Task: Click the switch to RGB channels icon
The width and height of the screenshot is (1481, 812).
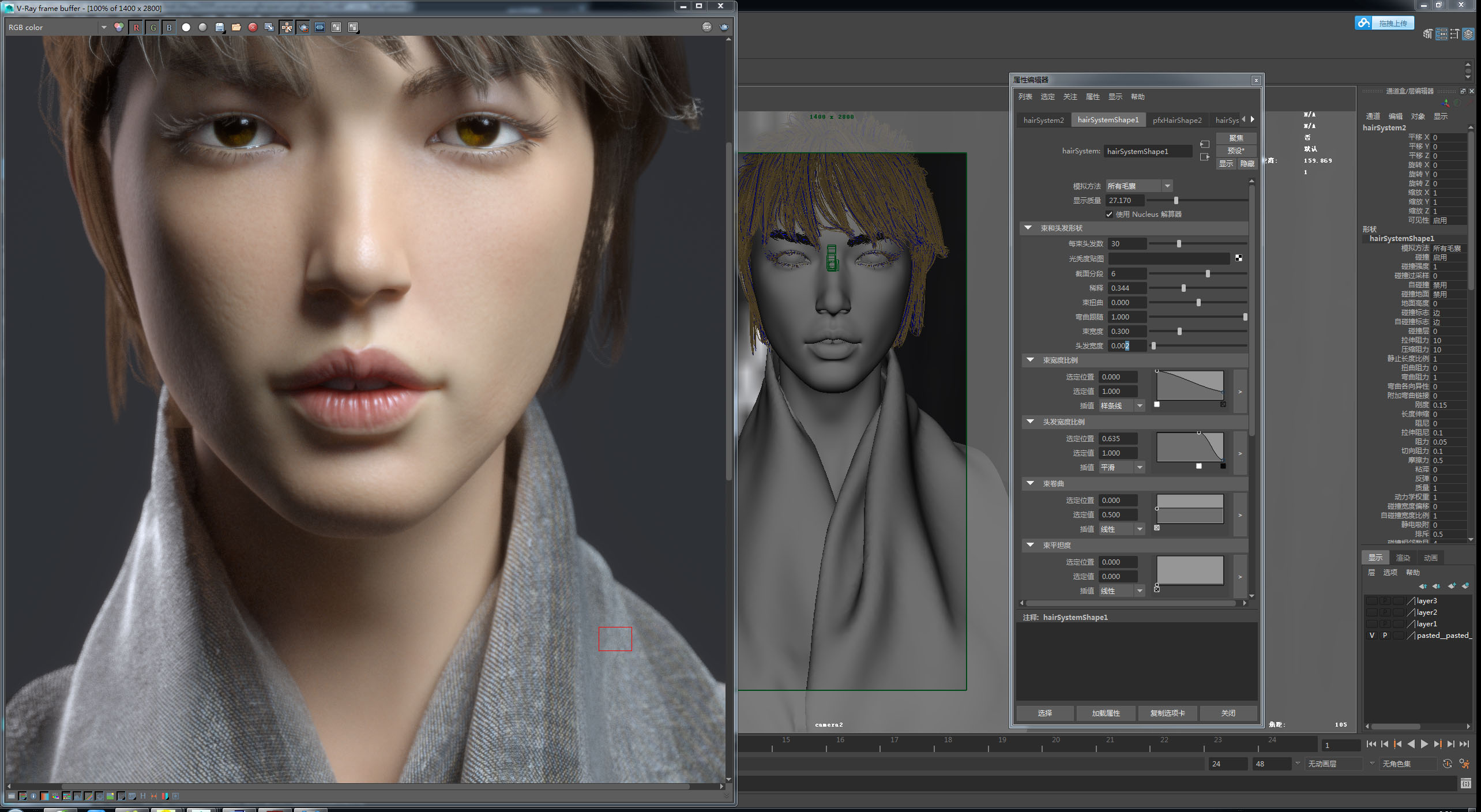Action: coord(119,27)
